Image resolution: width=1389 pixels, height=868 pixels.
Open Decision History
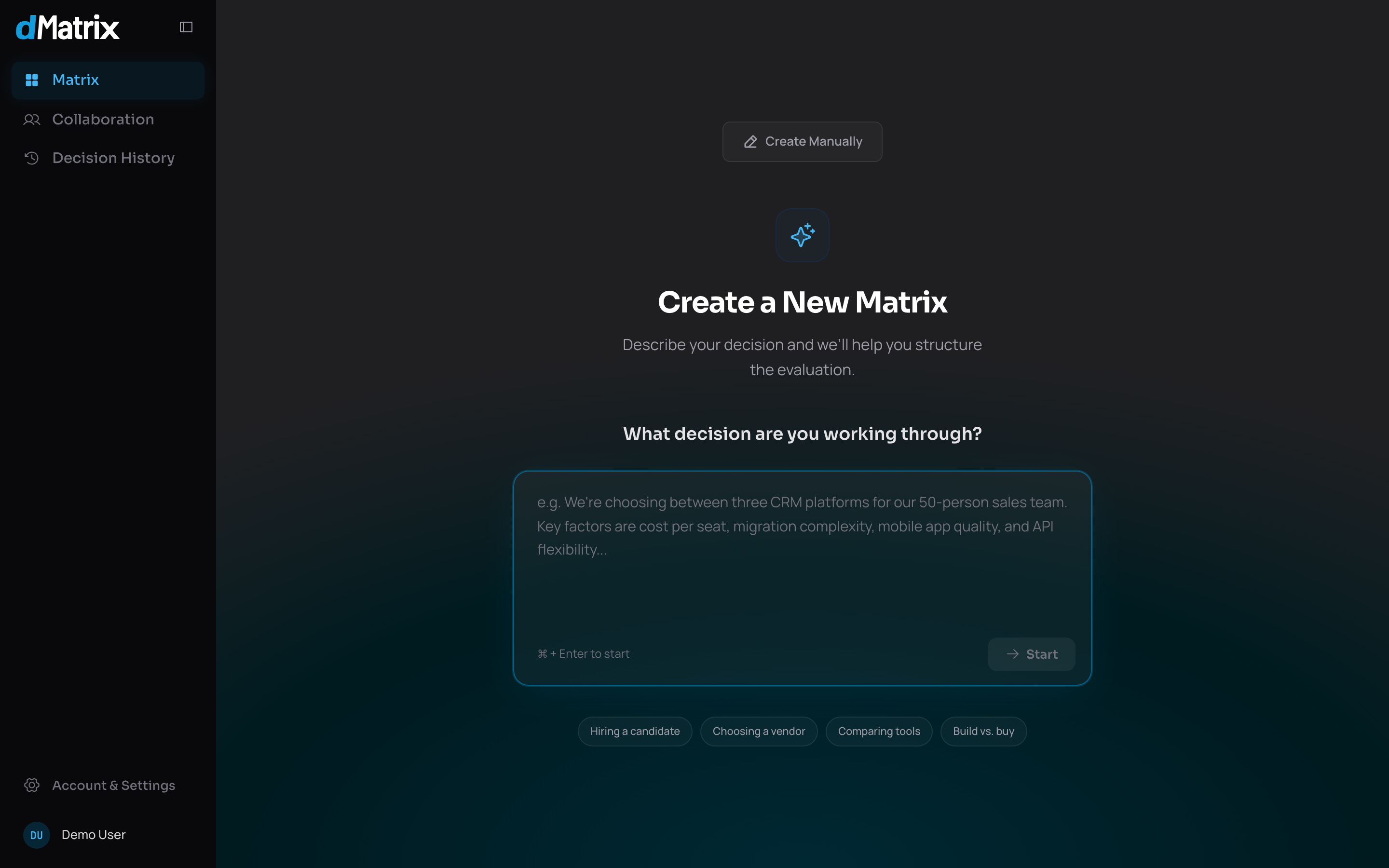108,158
